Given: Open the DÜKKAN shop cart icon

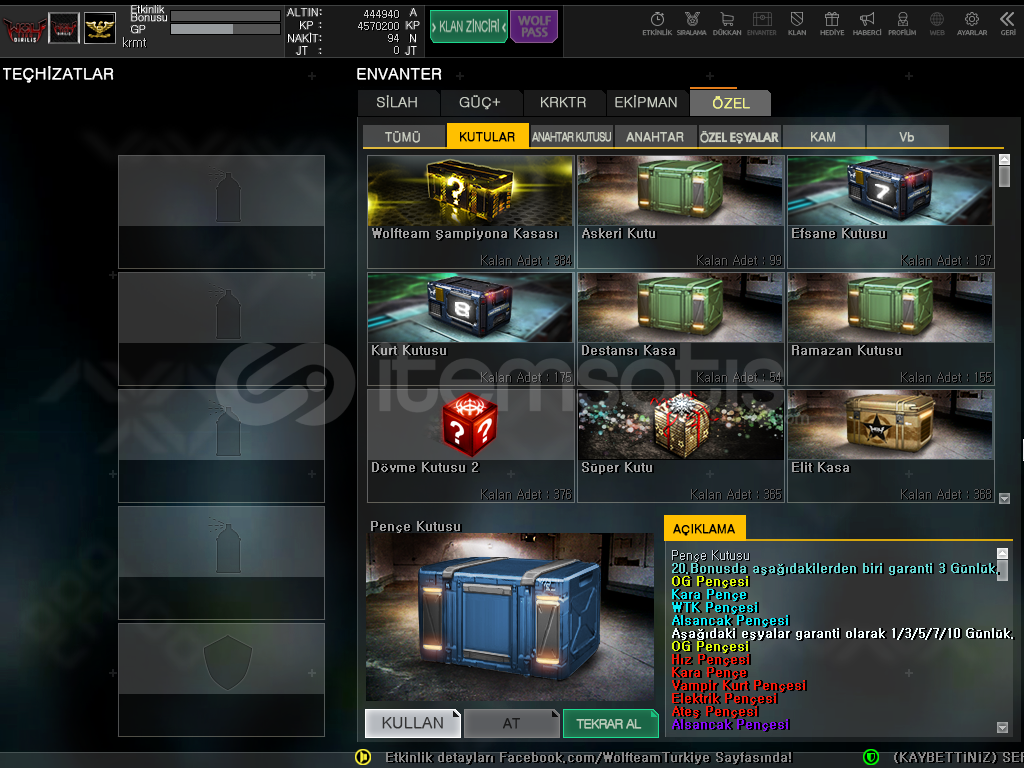Looking at the screenshot, I should point(727,24).
